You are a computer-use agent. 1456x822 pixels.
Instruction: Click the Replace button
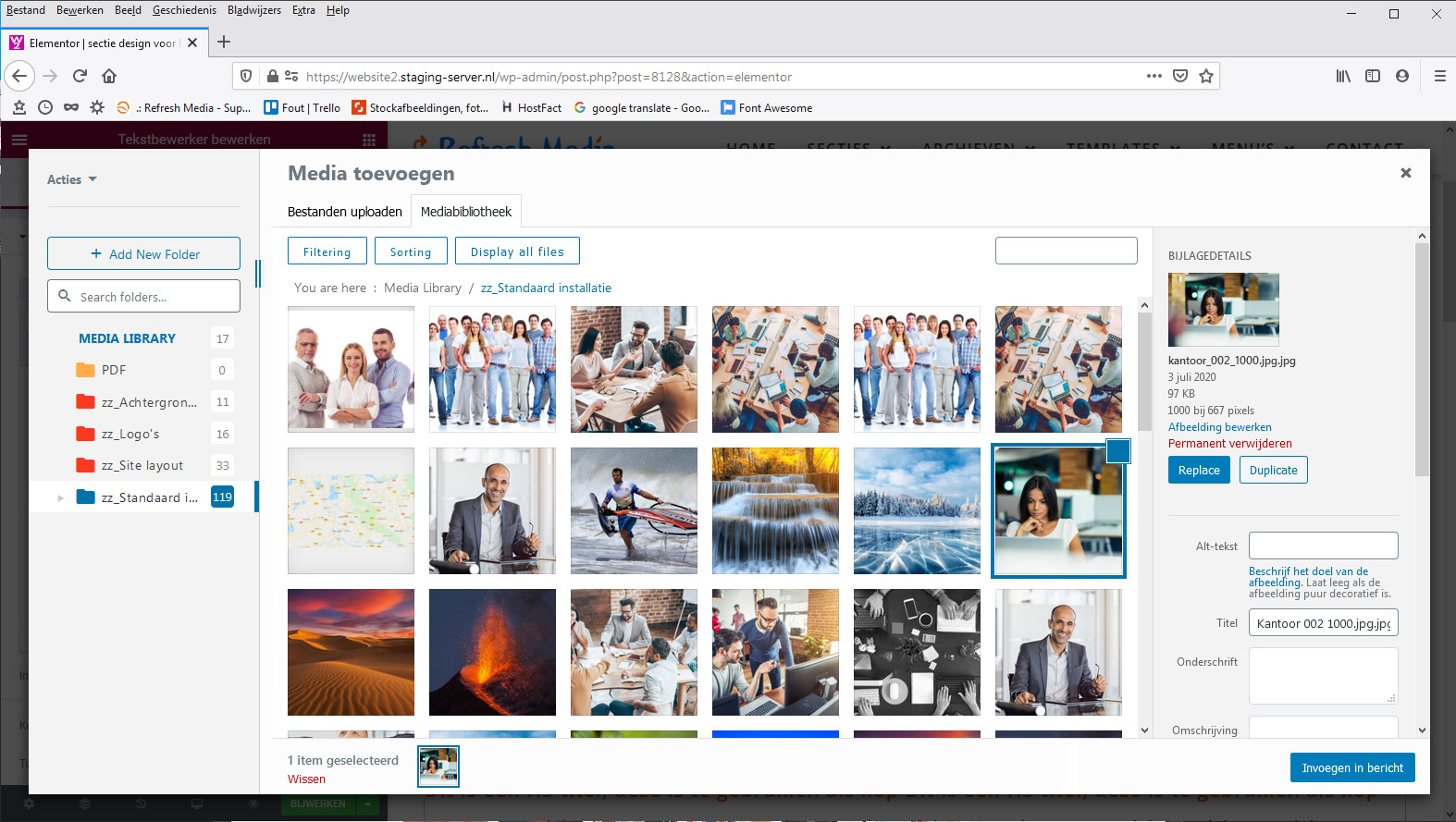(x=1198, y=470)
